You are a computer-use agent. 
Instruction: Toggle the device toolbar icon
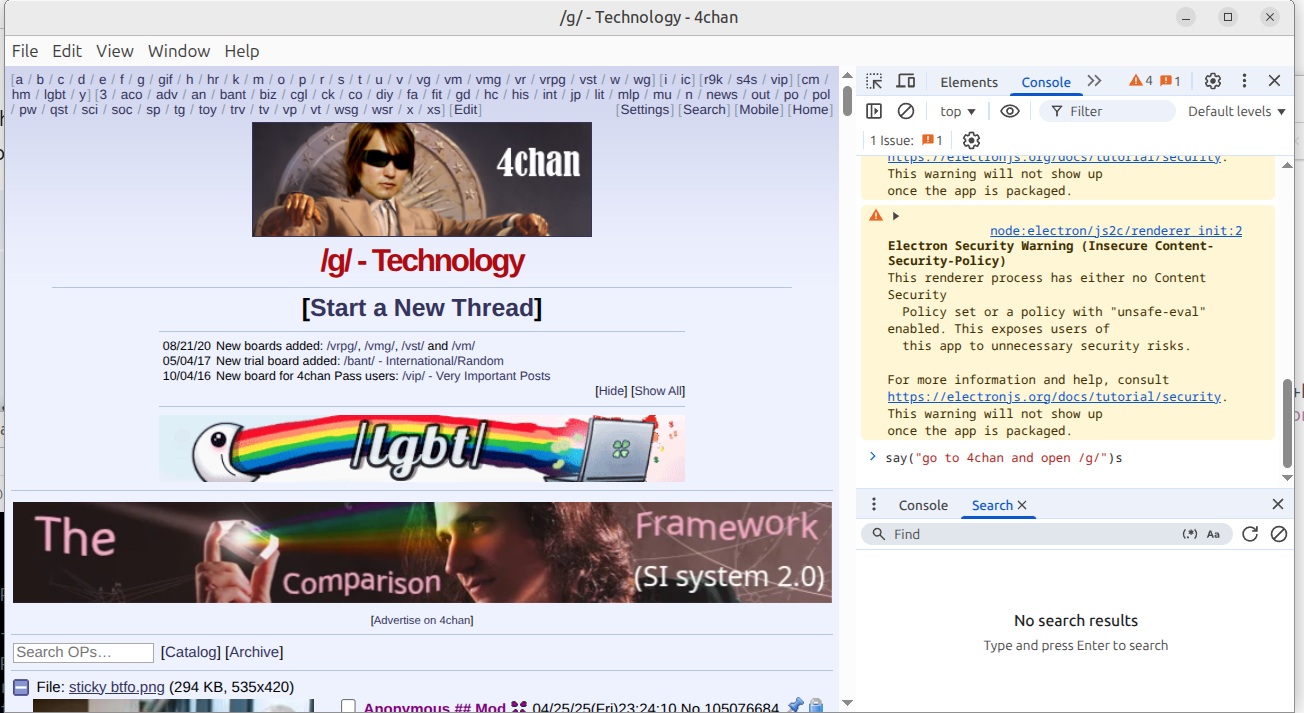(x=906, y=81)
